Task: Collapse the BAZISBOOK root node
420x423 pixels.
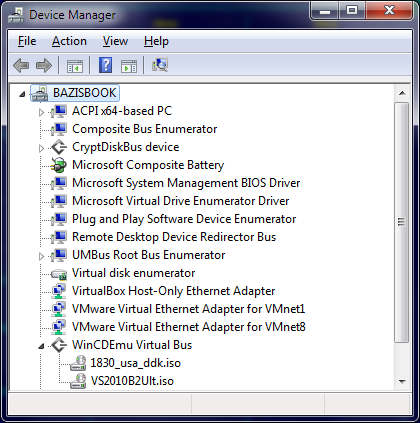Action: 22,94
